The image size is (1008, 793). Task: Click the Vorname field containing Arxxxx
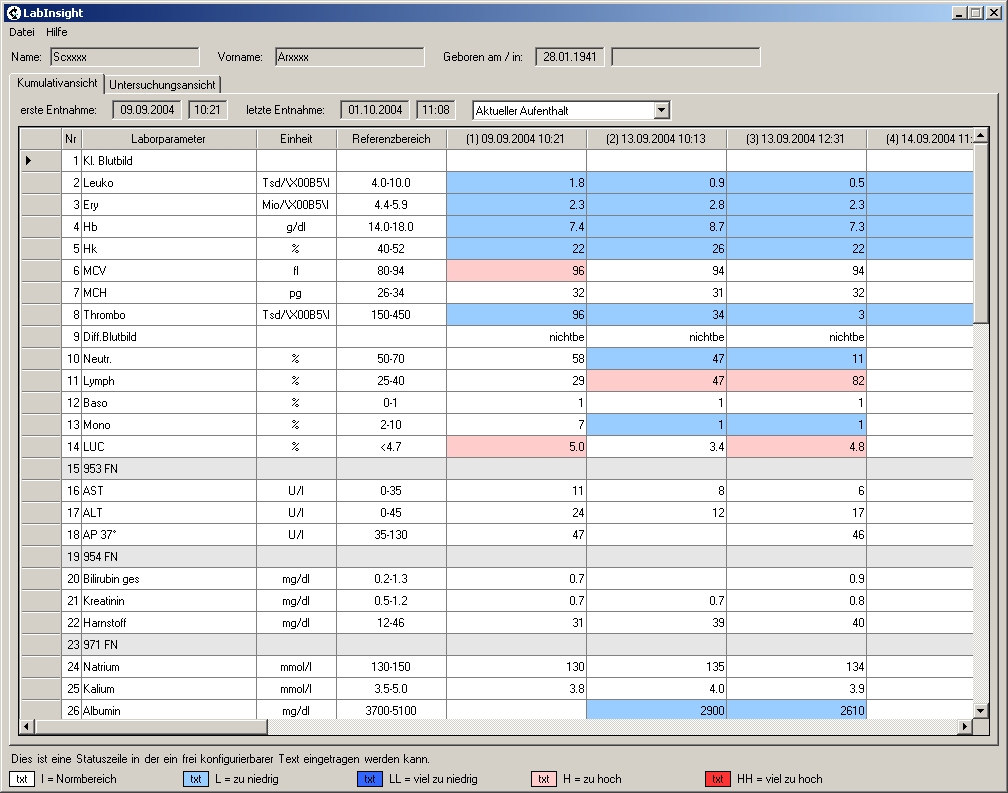coord(350,57)
